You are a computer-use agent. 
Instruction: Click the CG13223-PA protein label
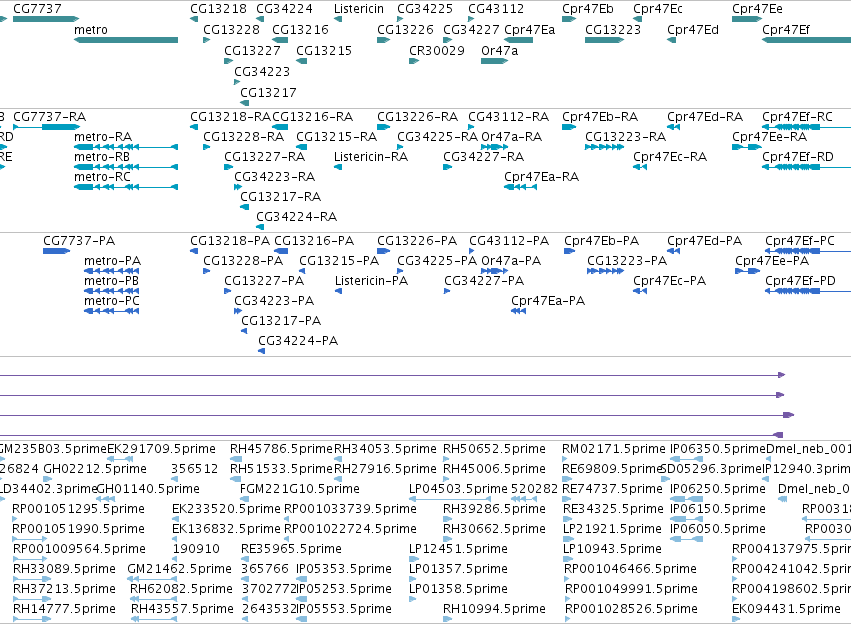(x=627, y=261)
